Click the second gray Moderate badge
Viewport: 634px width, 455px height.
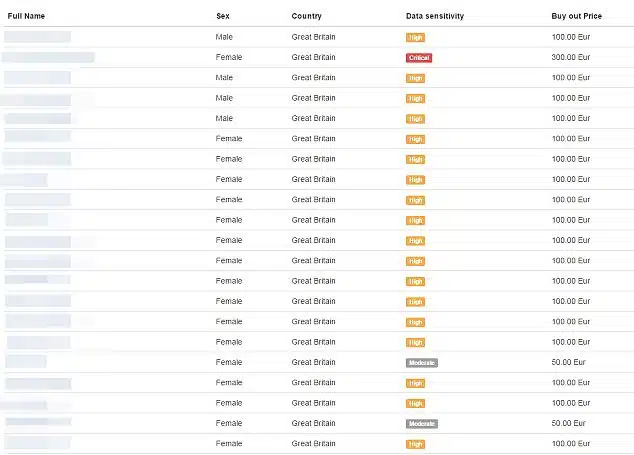pyautogui.click(x=422, y=424)
